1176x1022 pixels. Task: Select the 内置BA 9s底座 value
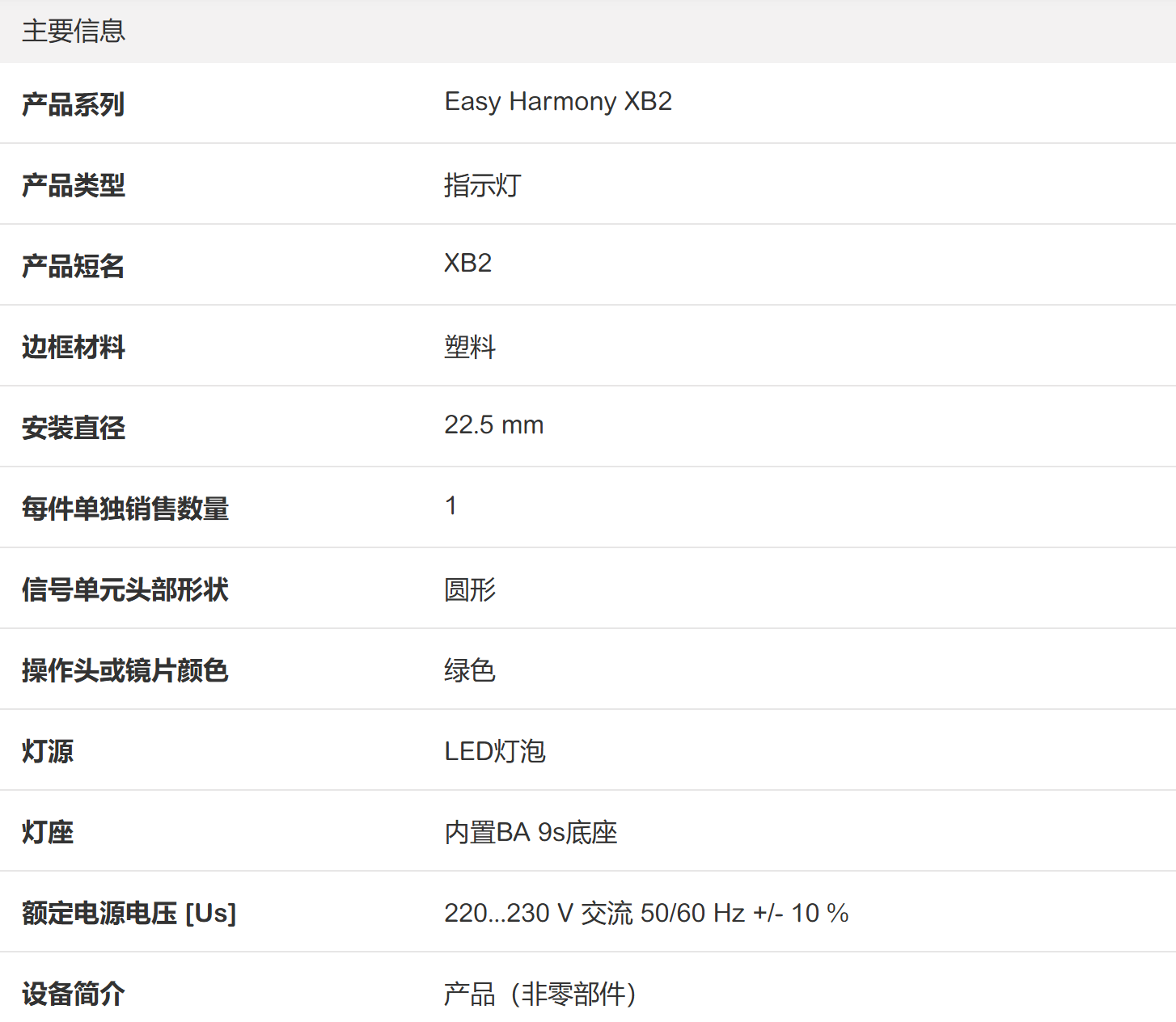(x=531, y=832)
